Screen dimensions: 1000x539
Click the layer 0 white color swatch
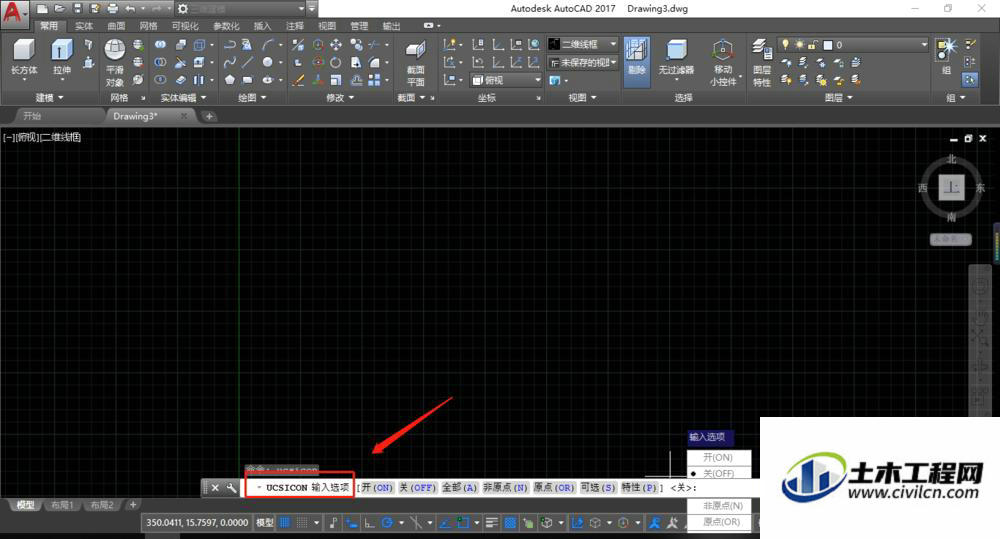click(828, 45)
